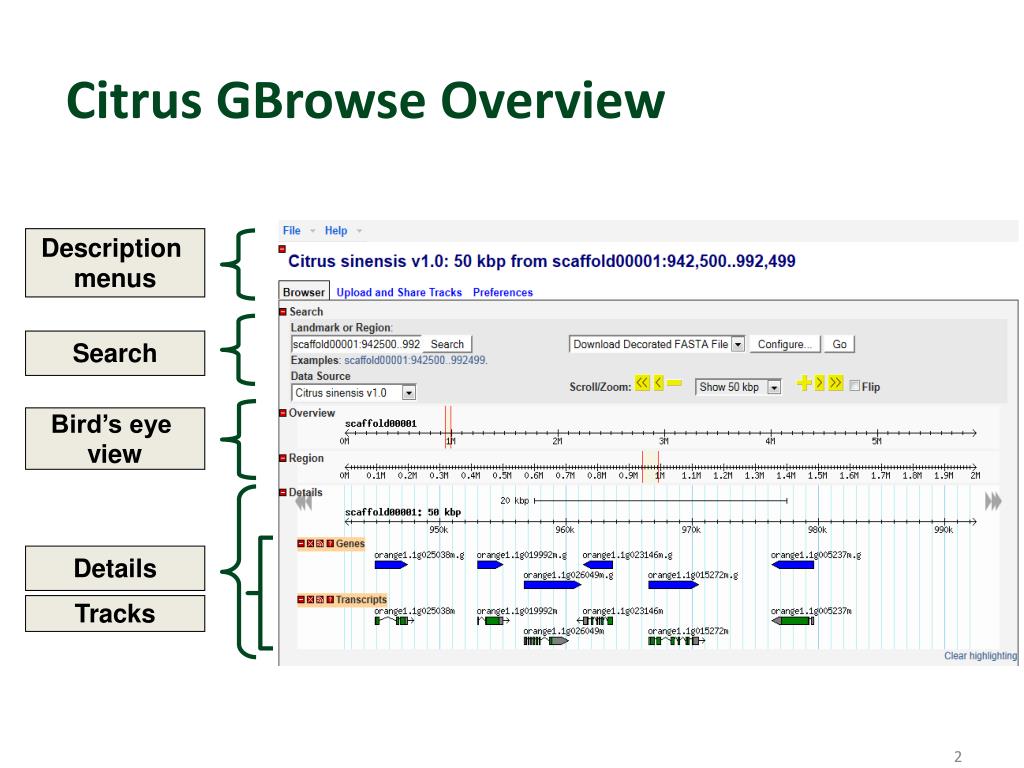
Task: Pan Details view right with gray arrows
Action: [x=993, y=502]
